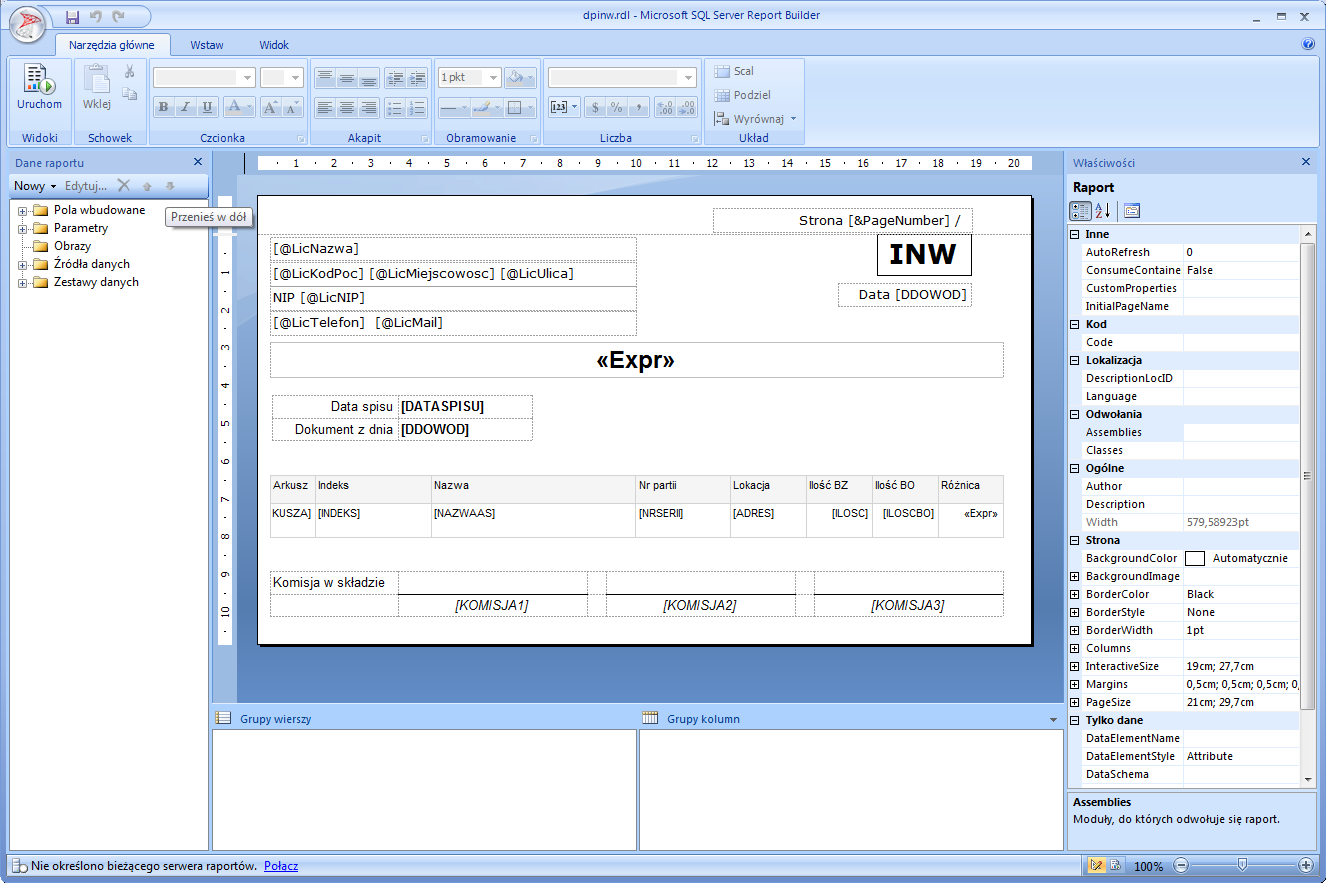
Task: Apply thousands separator comma format
Action: click(639, 108)
